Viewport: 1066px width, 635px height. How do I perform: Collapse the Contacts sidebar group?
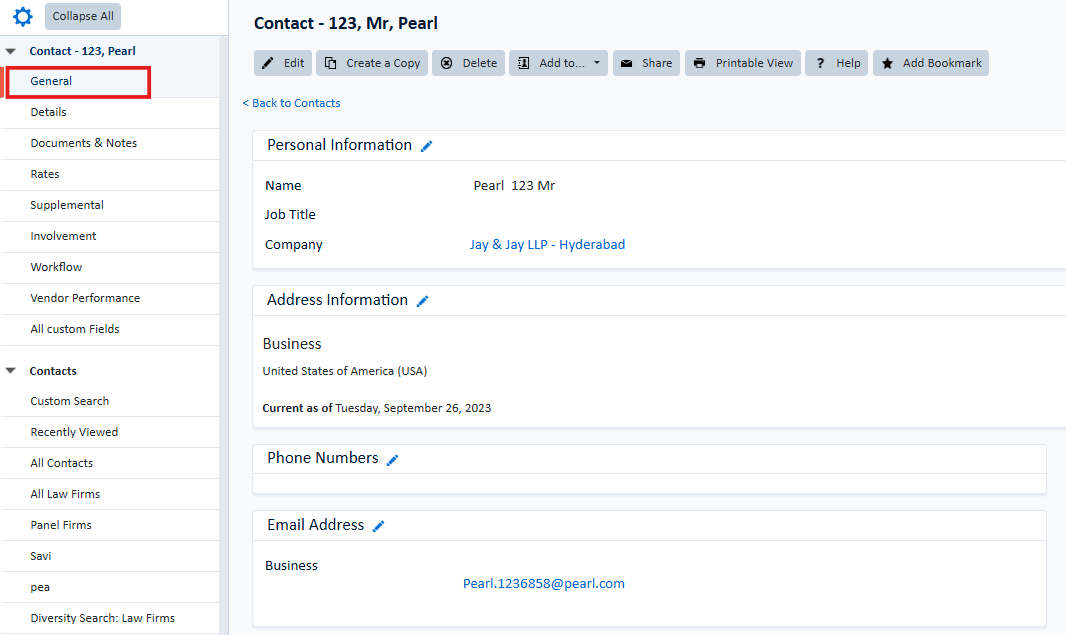(x=11, y=371)
